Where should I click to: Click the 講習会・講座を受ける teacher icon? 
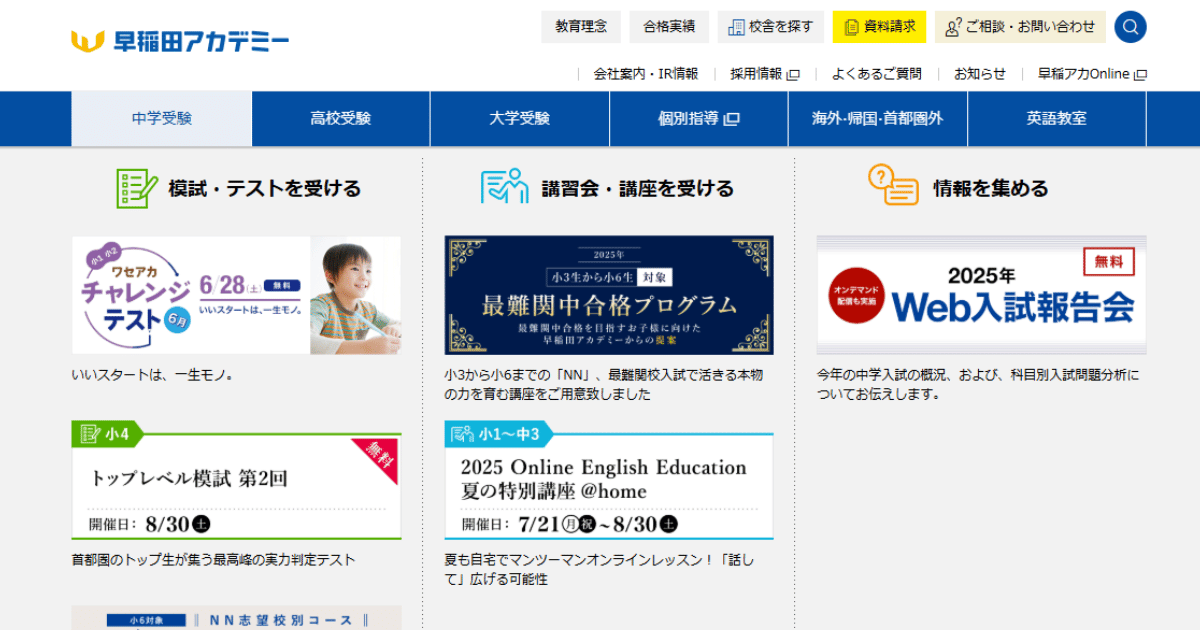(x=504, y=187)
